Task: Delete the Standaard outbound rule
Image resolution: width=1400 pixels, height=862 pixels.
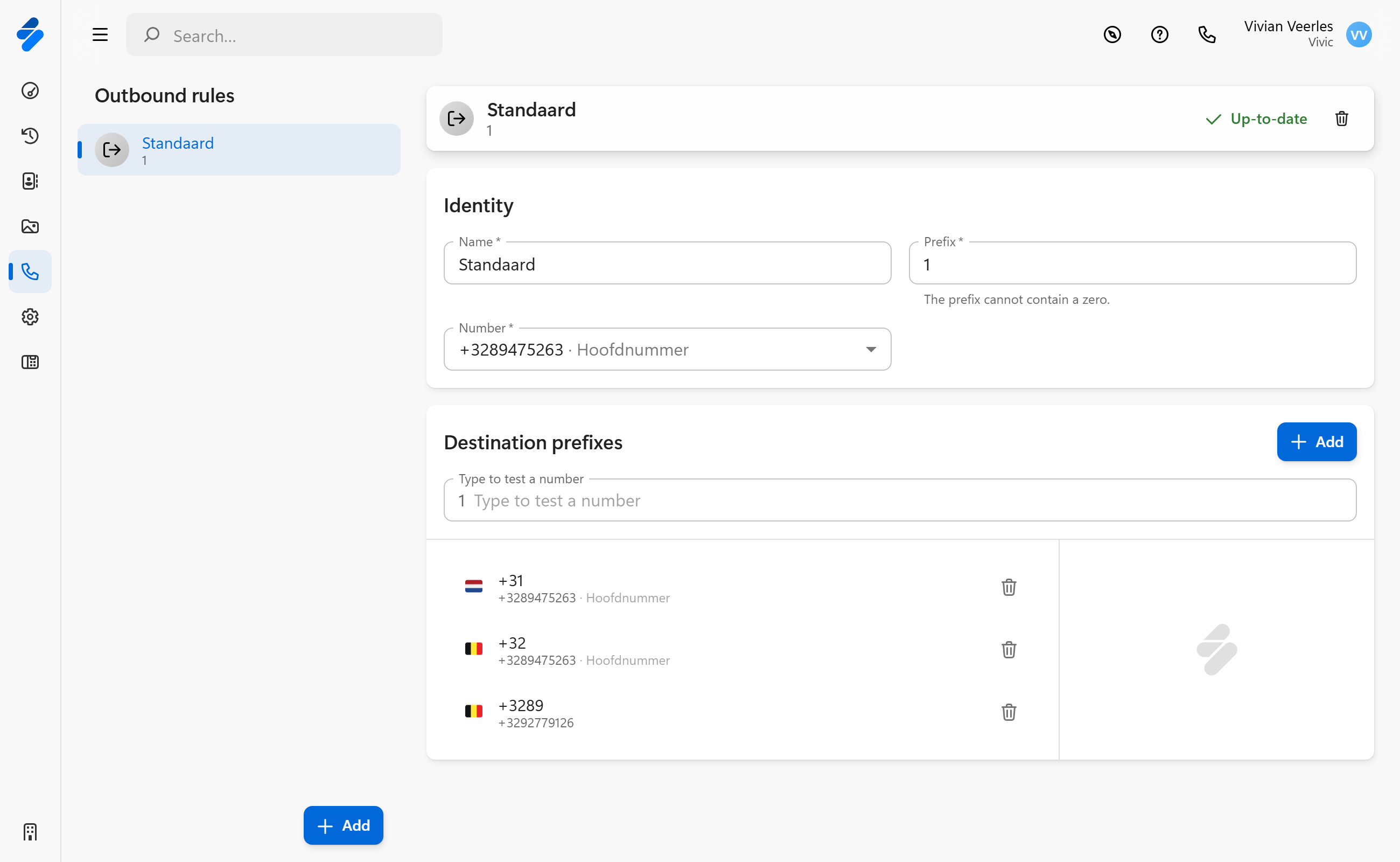Action: click(x=1341, y=119)
